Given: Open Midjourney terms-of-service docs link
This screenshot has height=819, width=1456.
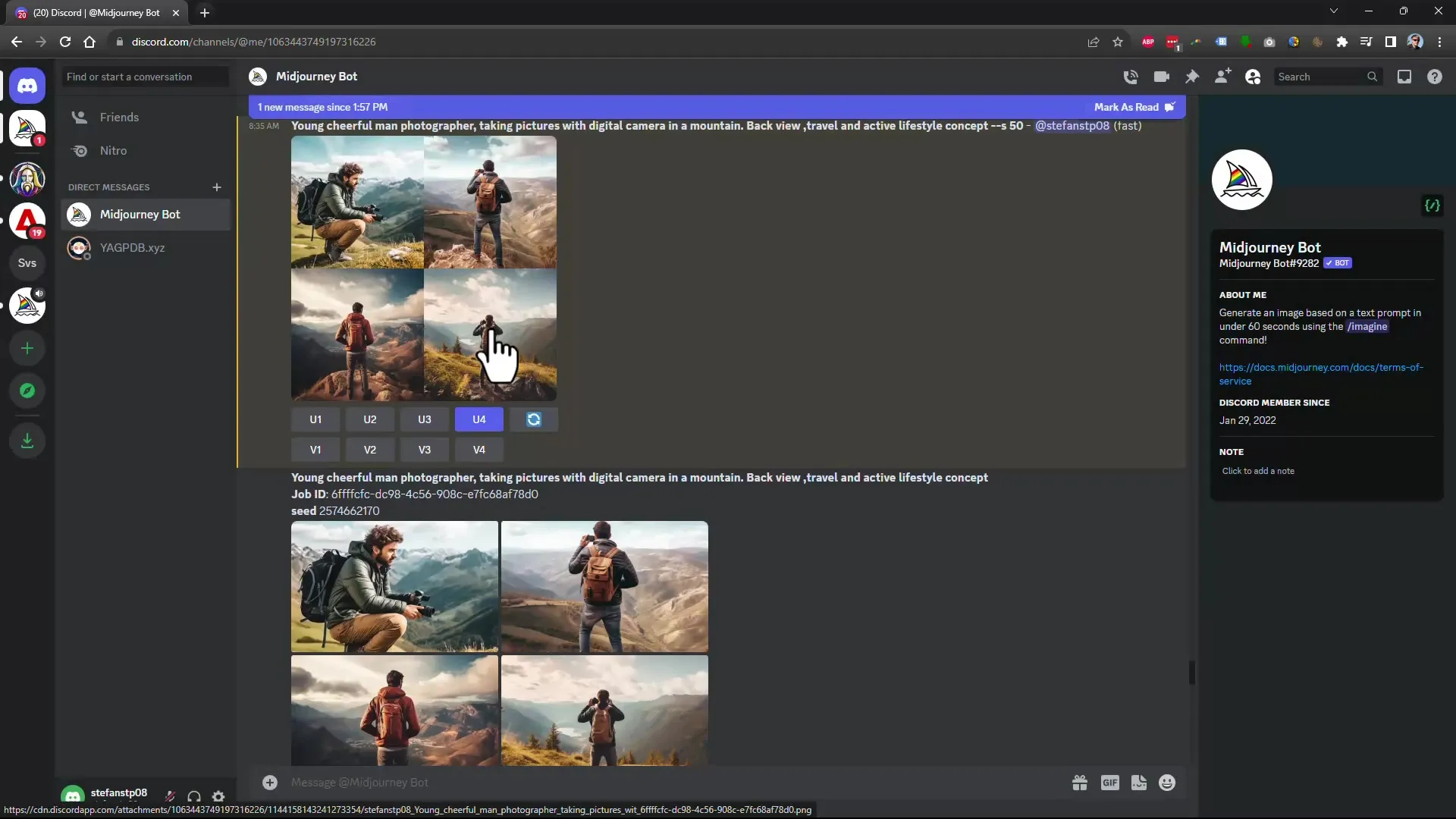Looking at the screenshot, I should click(1321, 374).
